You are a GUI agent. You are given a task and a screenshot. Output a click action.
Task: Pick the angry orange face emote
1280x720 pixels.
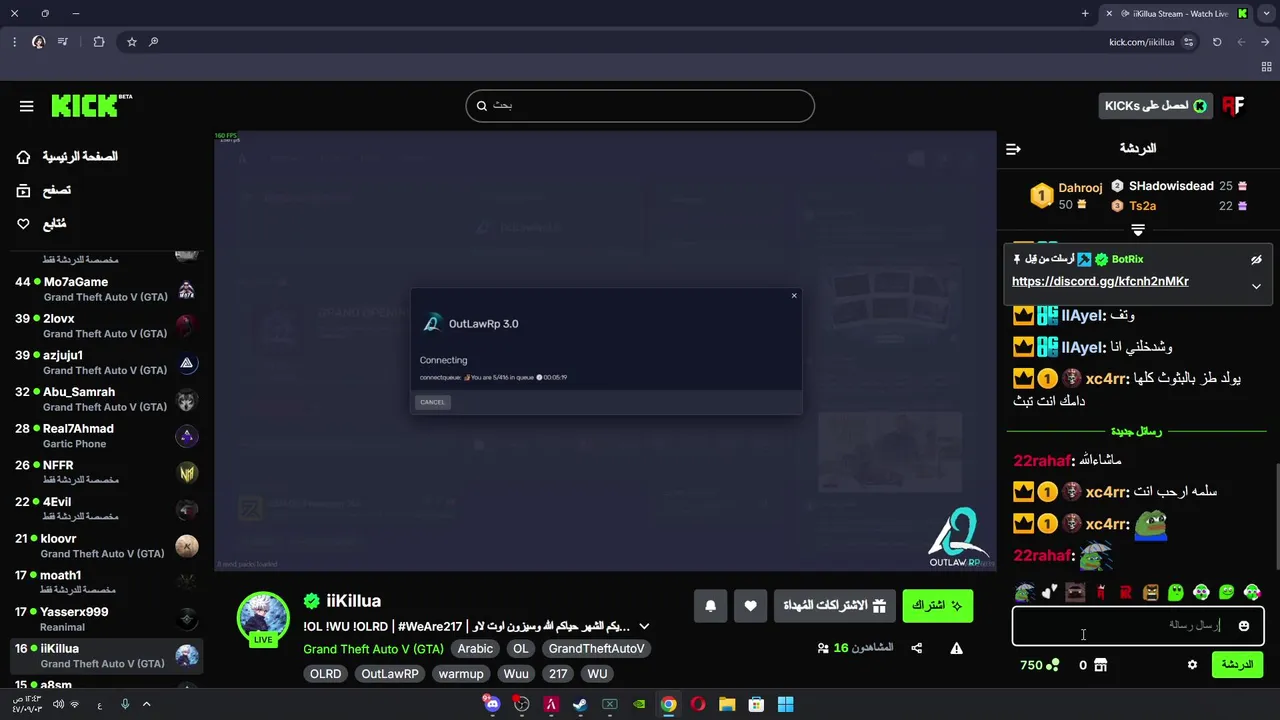tap(1151, 593)
